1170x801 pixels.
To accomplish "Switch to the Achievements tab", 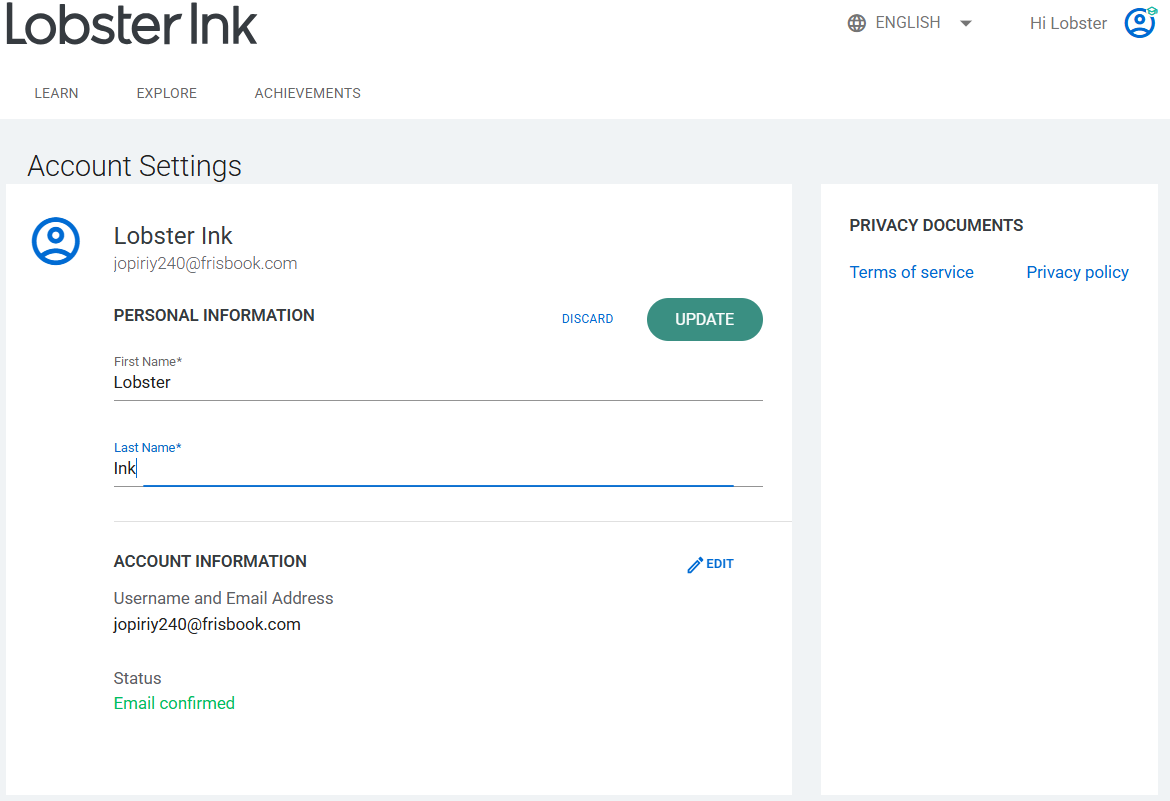I will [308, 93].
